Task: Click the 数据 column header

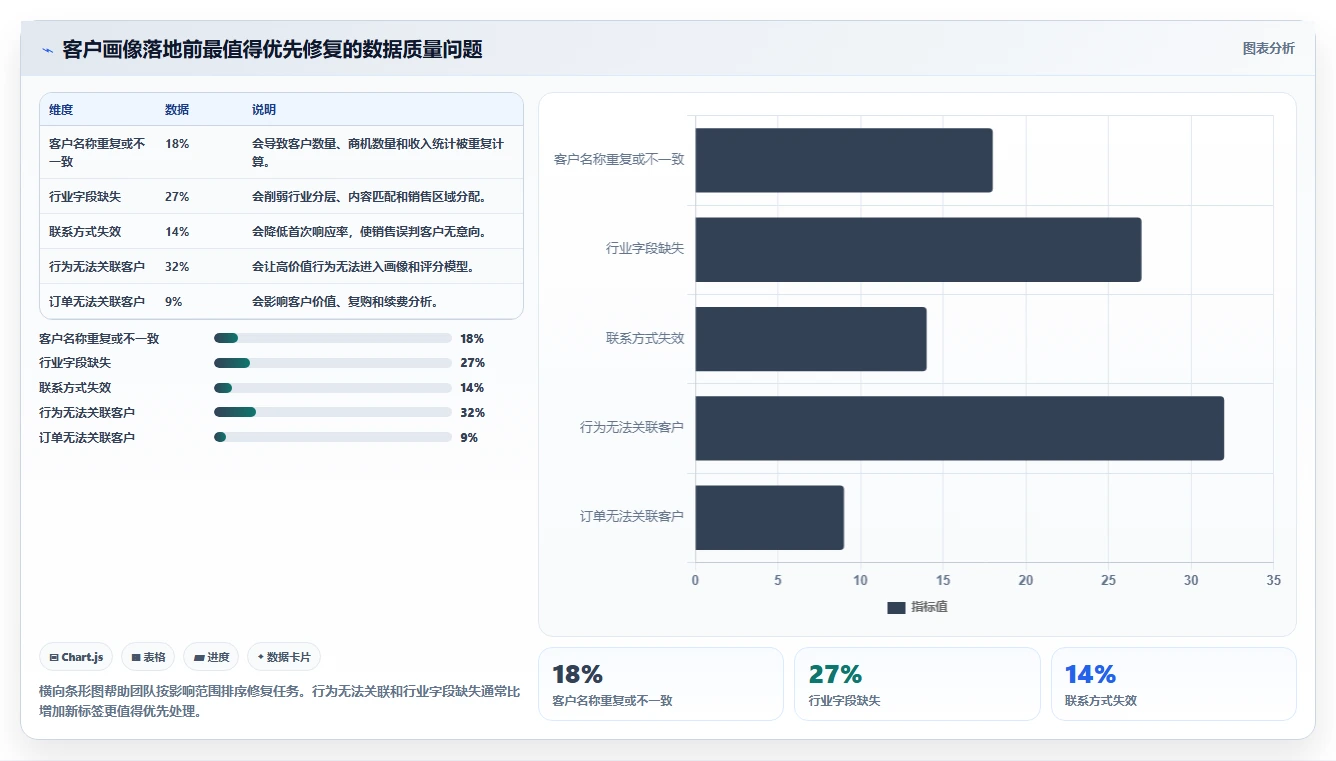Action: point(177,110)
